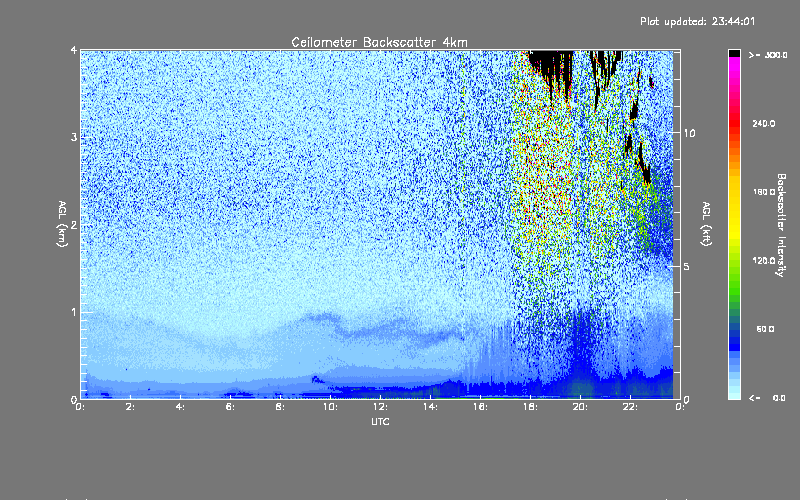The width and height of the screenshot is (800, 500).
Task: Click the "14:" UTC tick label
Action: pos(430,407)
